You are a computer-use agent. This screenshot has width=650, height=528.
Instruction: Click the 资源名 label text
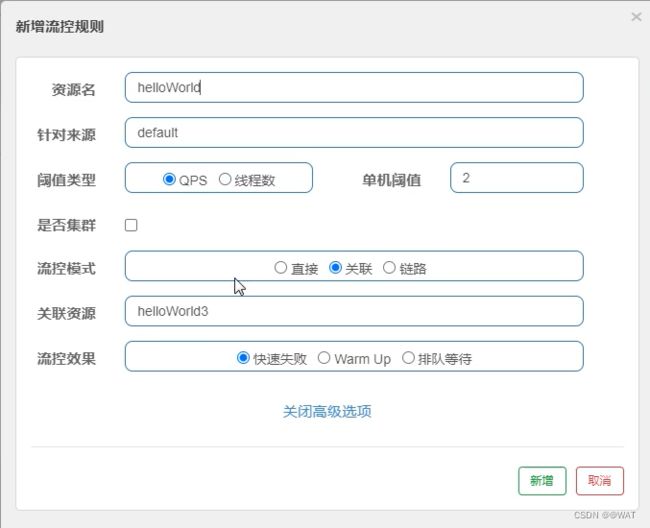tap(73, 90)
